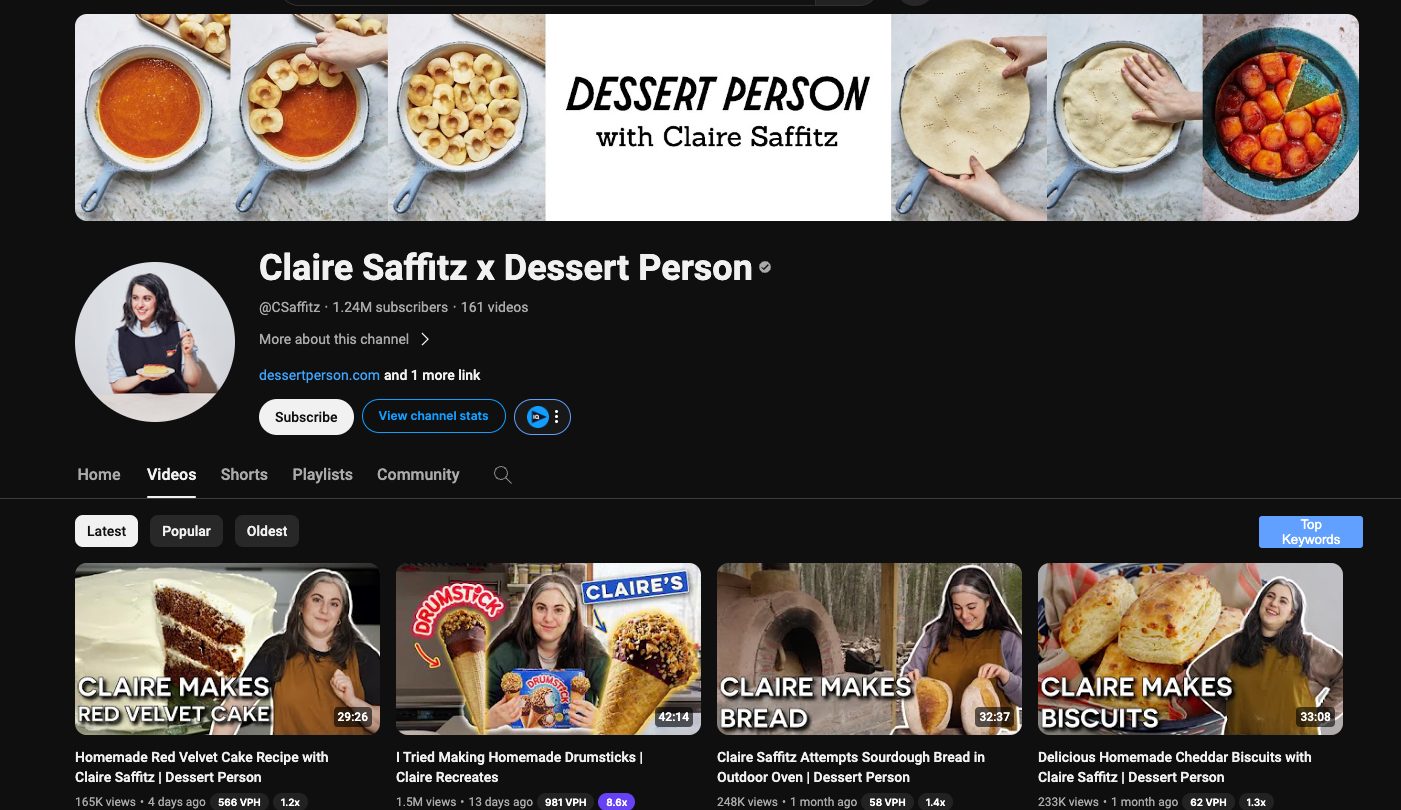This screenshot has height=810, width=1401.
Task: Click the 8.6x purple outlier badge
Action: click(616, 802)
